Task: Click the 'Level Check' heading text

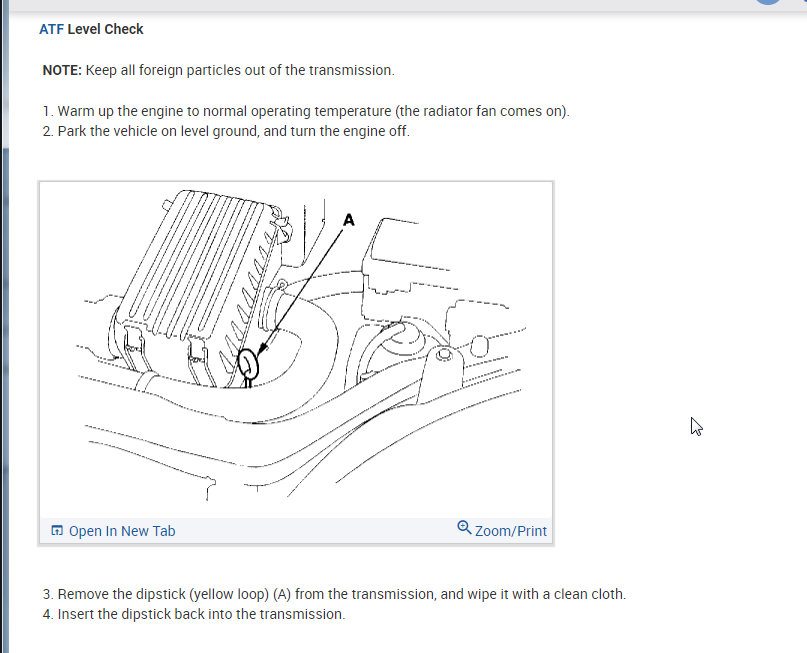Action: (x=106, y=29)
